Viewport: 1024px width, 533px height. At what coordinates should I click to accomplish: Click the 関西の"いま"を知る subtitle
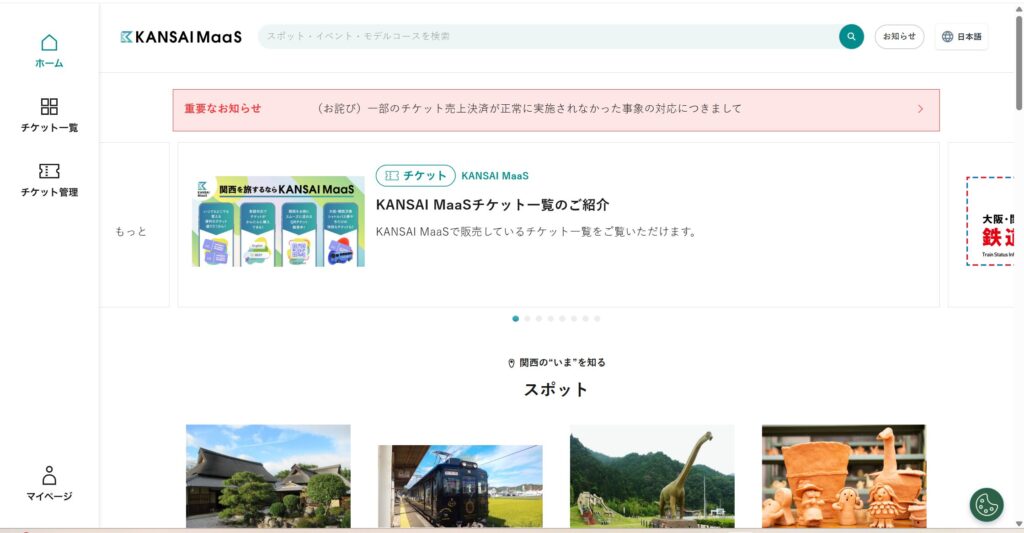click(x=562, y=363)
